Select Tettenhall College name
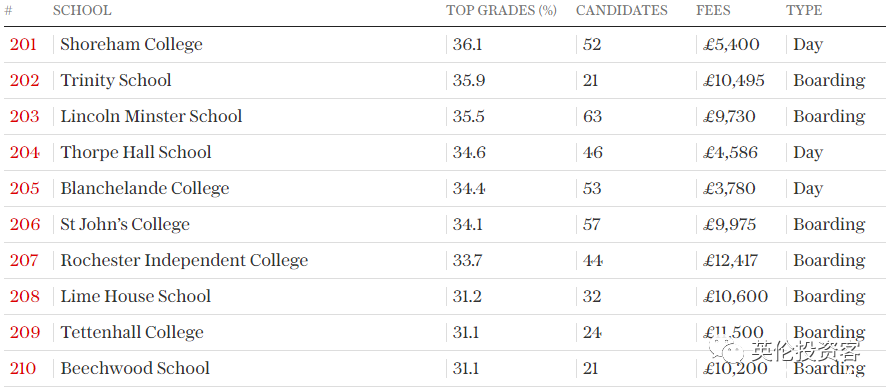Image resolution: width=889 pixels, height=390 pixels. point(132,332)
